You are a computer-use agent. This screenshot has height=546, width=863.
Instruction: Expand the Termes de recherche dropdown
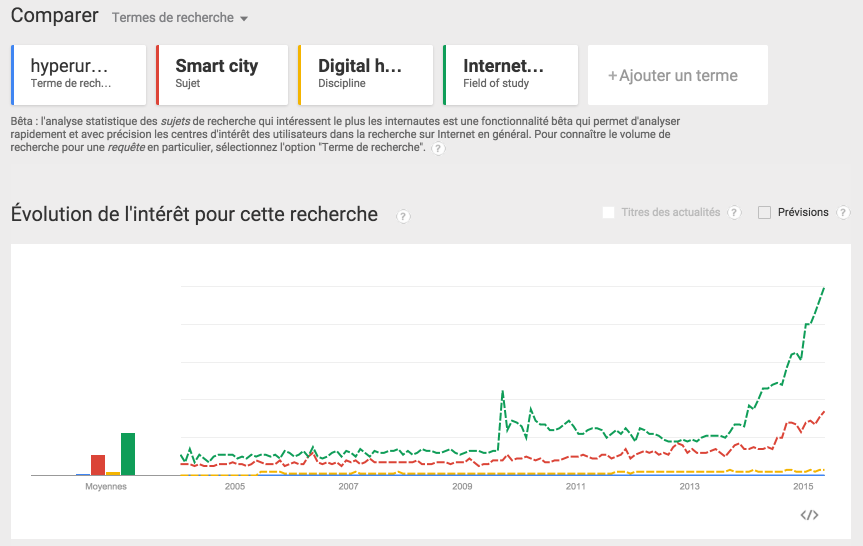point(179,18)
